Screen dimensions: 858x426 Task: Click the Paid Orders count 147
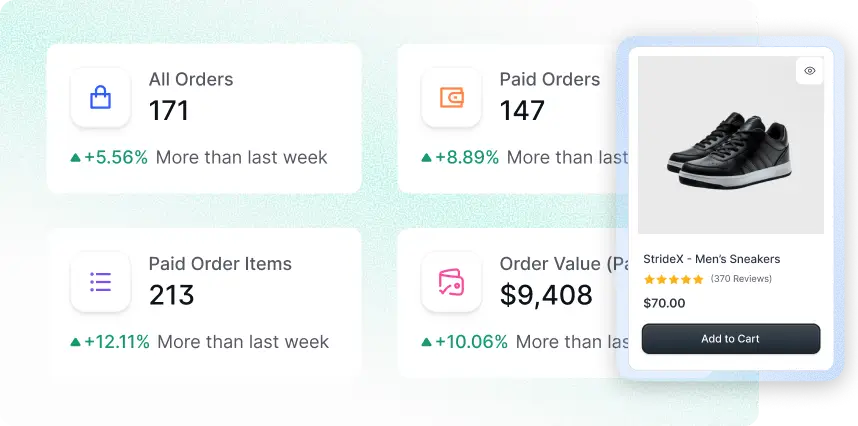[x=522, y=110]
